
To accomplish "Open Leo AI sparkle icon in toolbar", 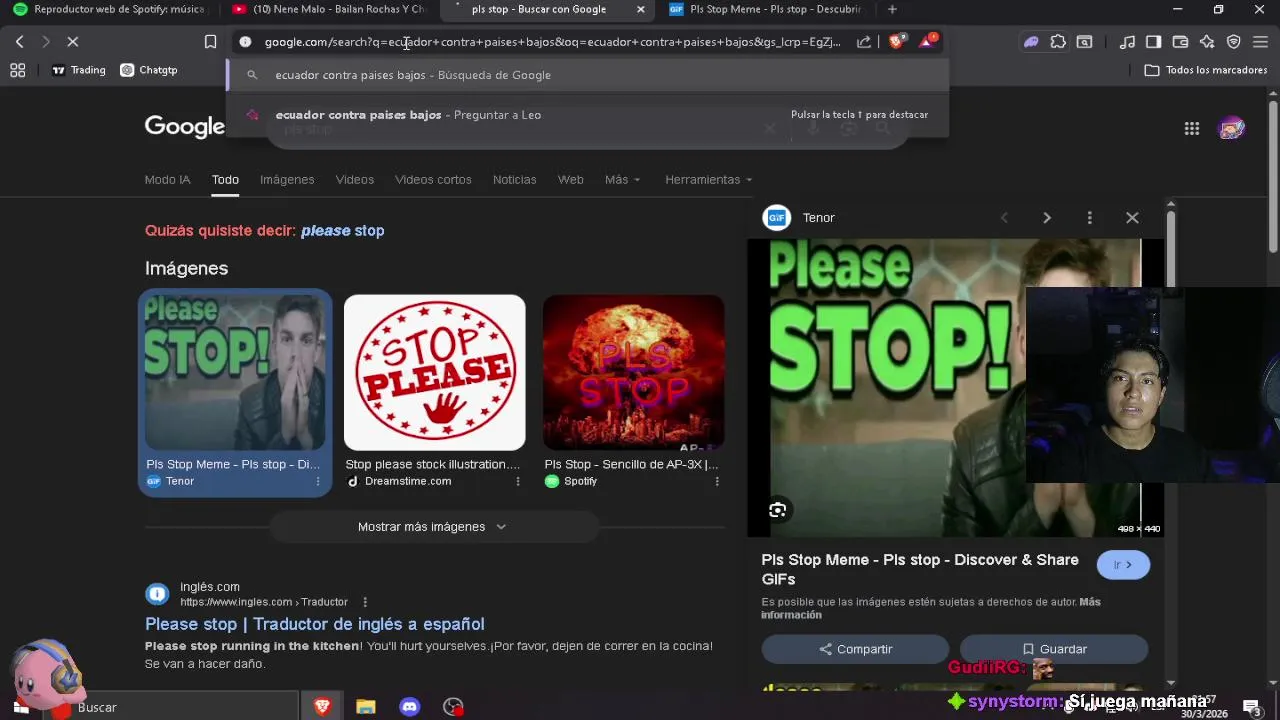I will (1207, 42).
